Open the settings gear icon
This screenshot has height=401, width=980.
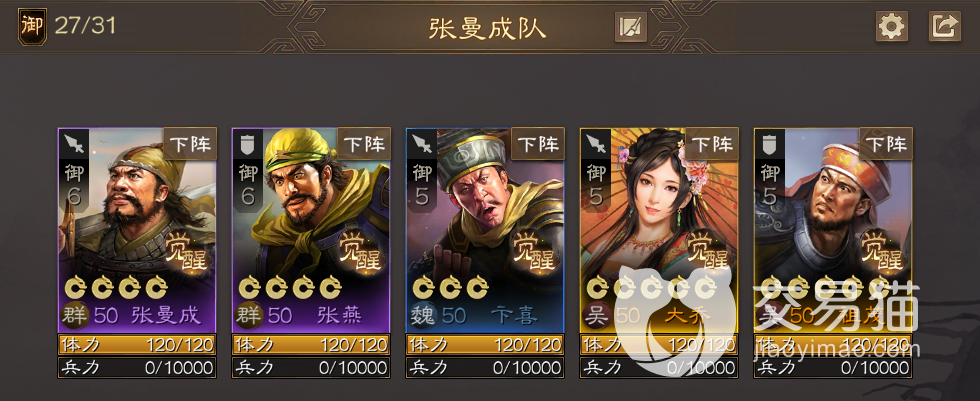click(x=891, y=26)
